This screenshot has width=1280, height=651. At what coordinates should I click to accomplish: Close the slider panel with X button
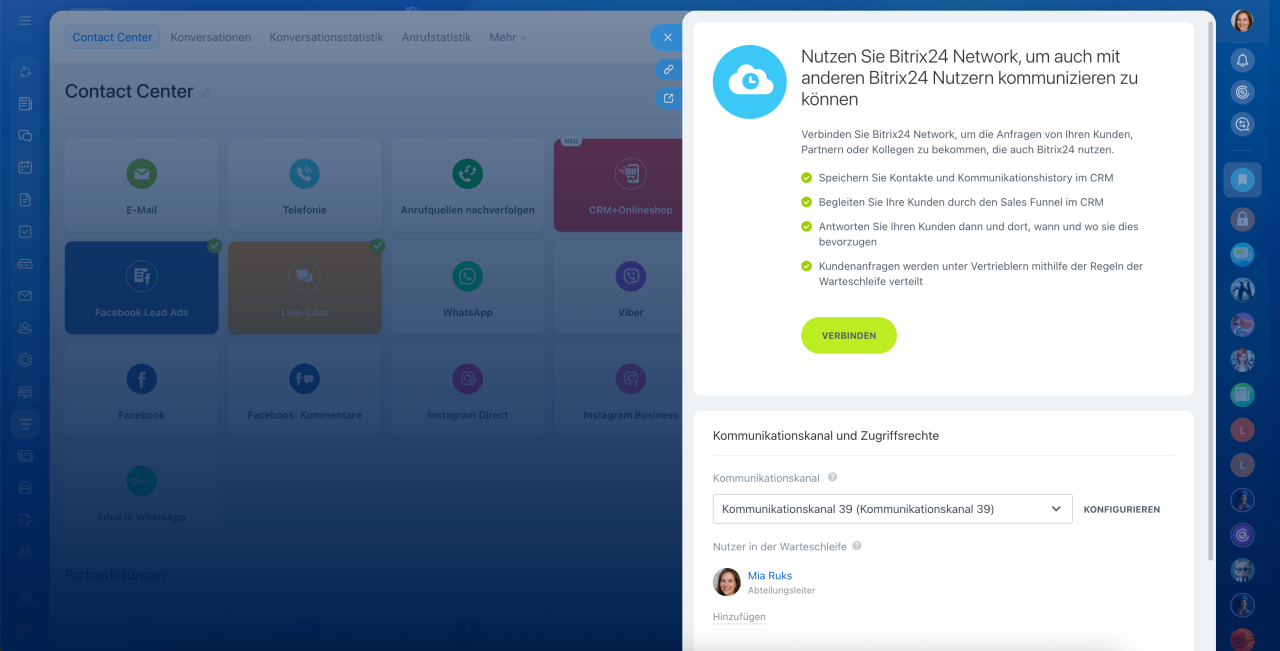pyautogui.click(x=667, y=37)
